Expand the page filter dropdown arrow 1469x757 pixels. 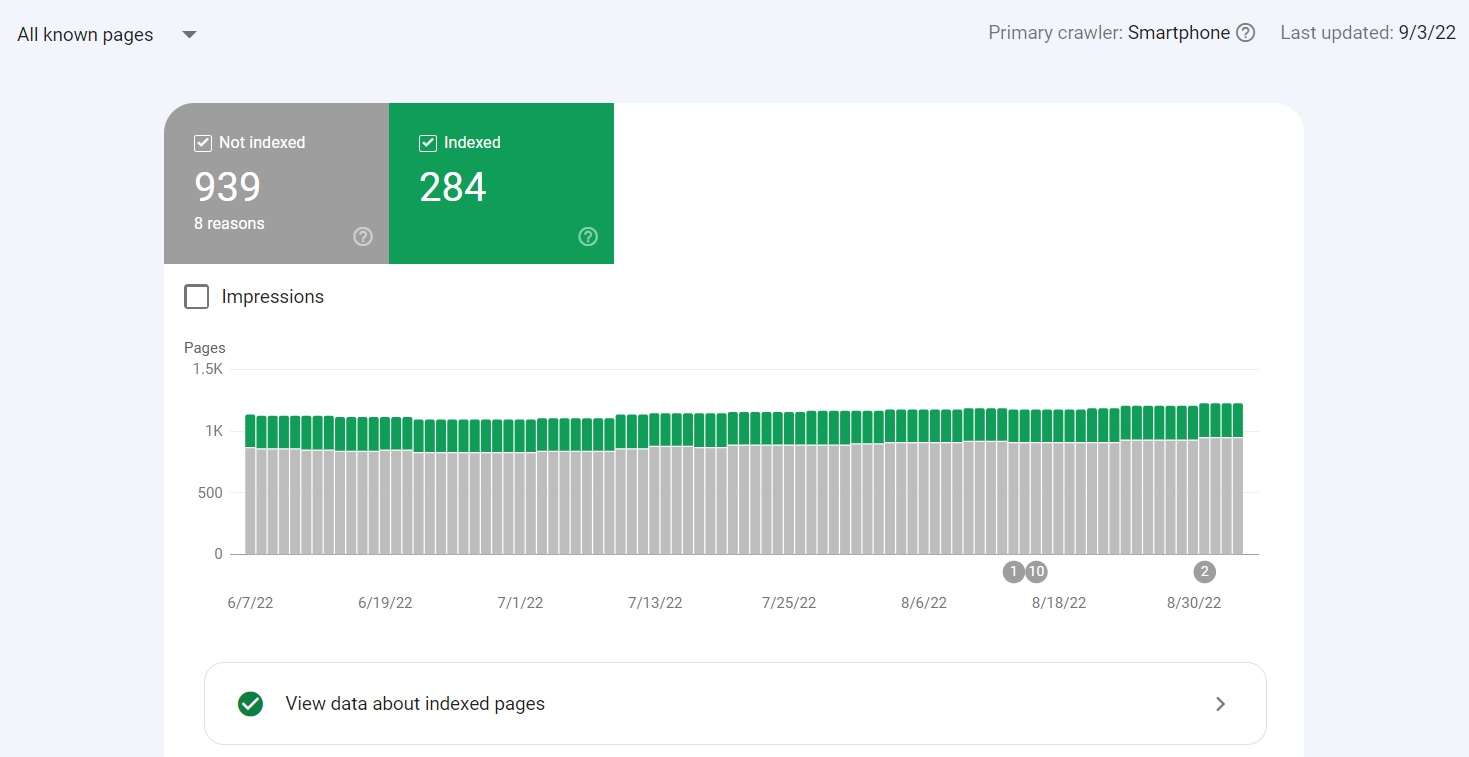pos(189,34)
